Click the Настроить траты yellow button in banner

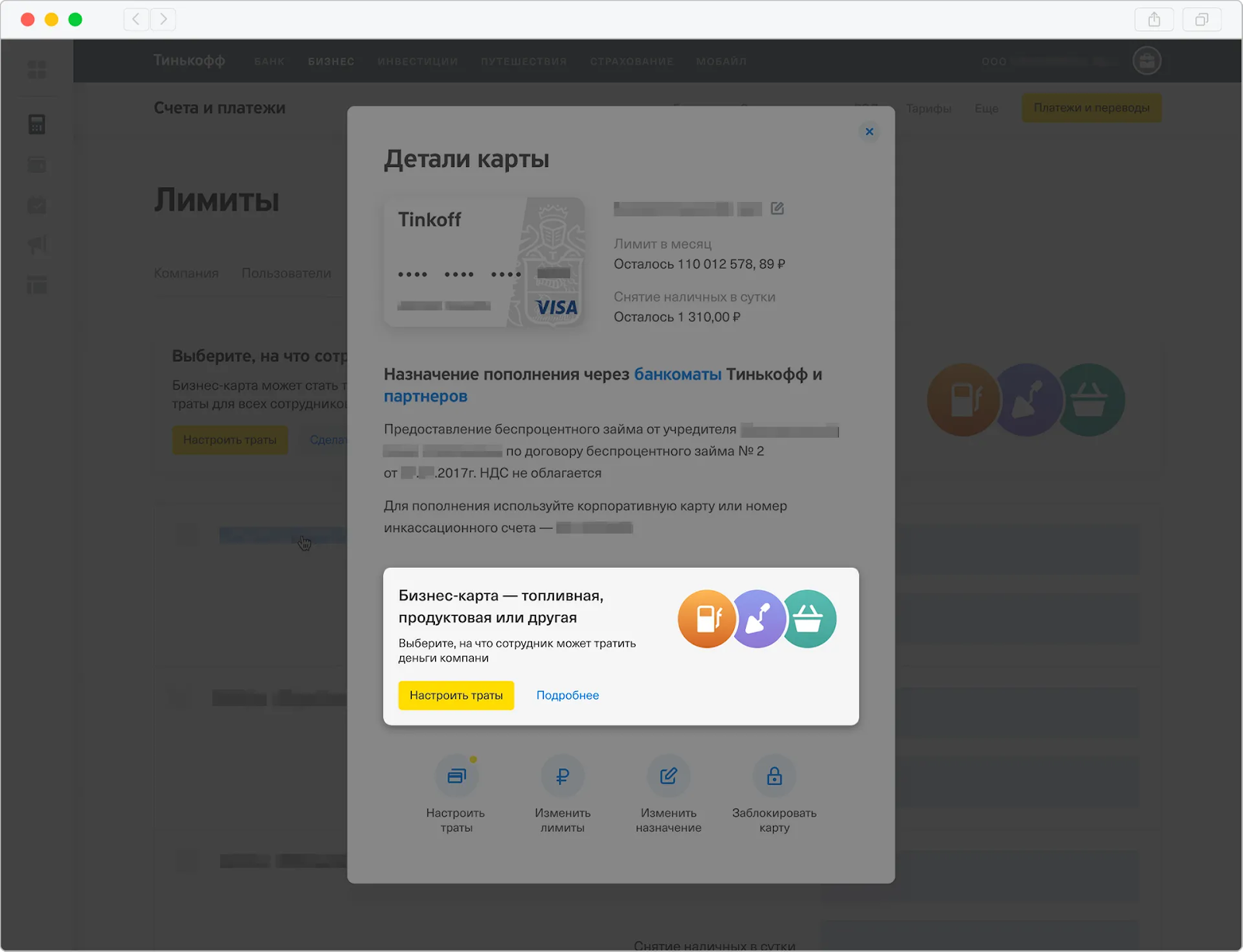coord(456,695)
